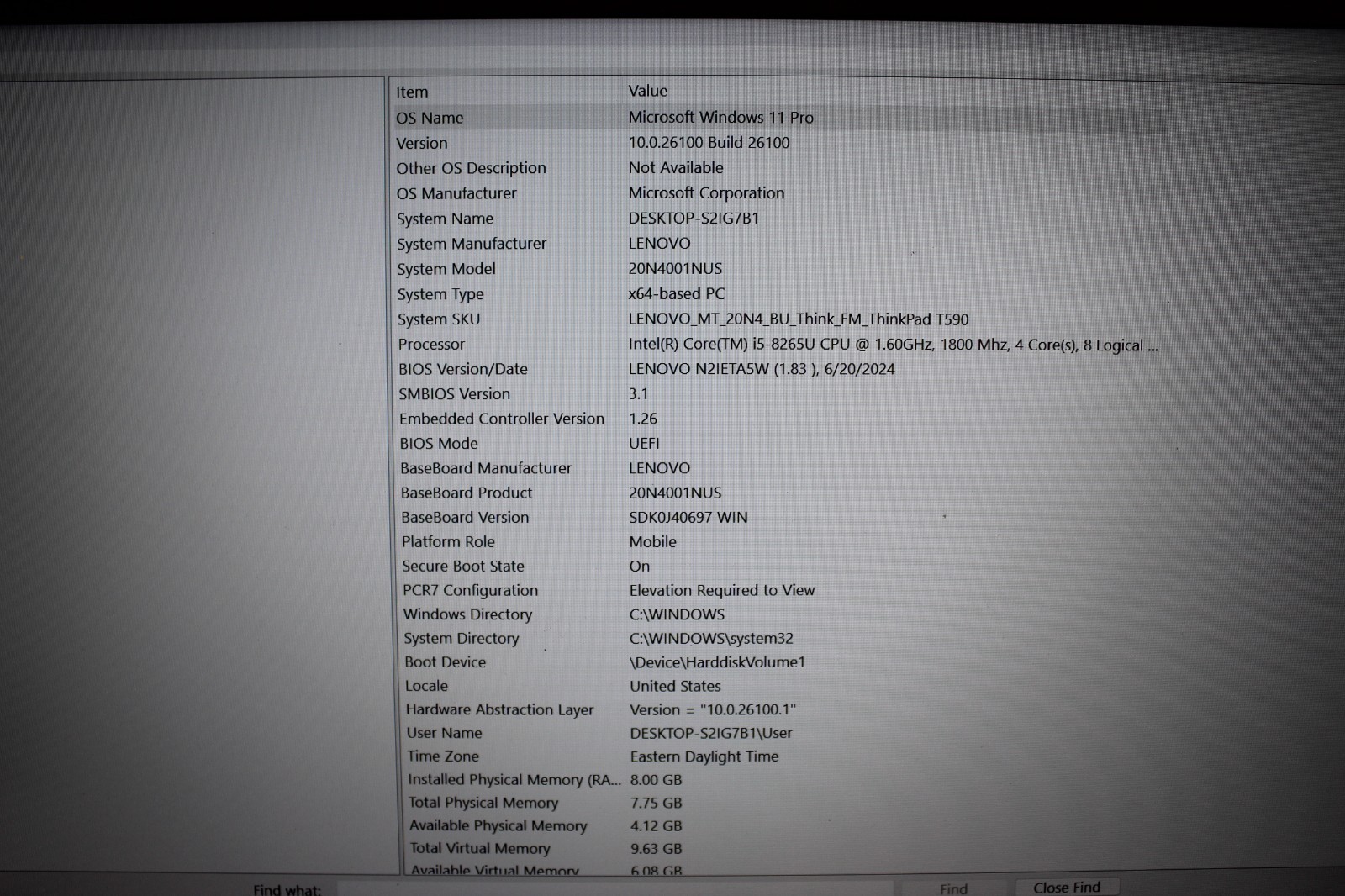Select the BaseBoard Product row label
The height and width of the screenshot is (896, 1345).
click(x=467, y=493)
